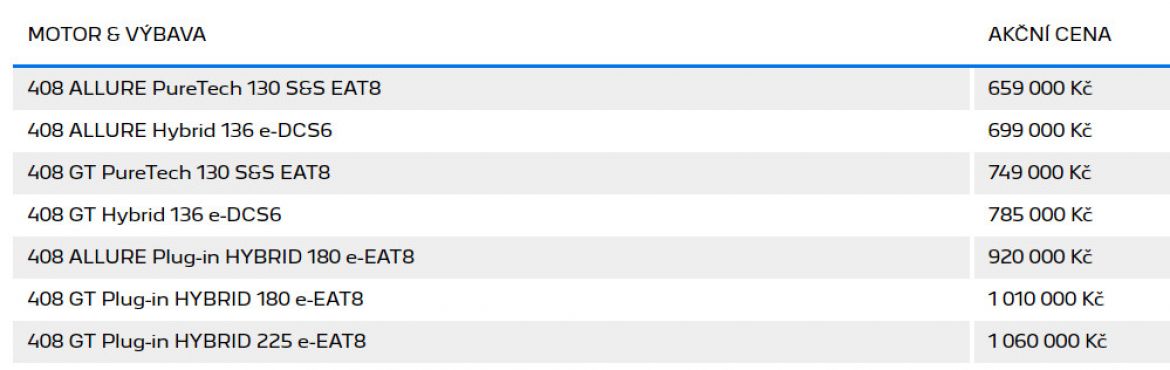1170x370 pixels.
Task: Click the MOTOR & VÝBAVA column header
Action: point(116,34)
